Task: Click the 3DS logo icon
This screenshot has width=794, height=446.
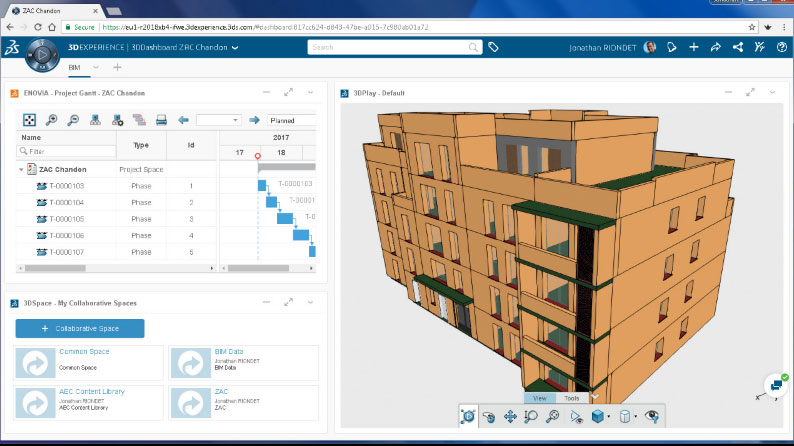Action: [x=12, y=48]
